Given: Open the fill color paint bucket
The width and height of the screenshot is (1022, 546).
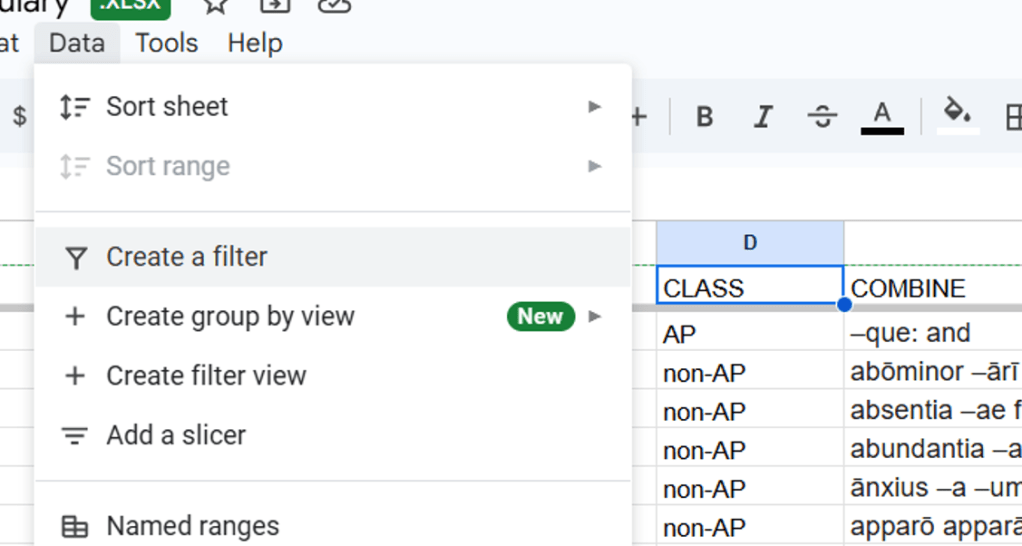Looking at the screenshot, I should point(957,115).
